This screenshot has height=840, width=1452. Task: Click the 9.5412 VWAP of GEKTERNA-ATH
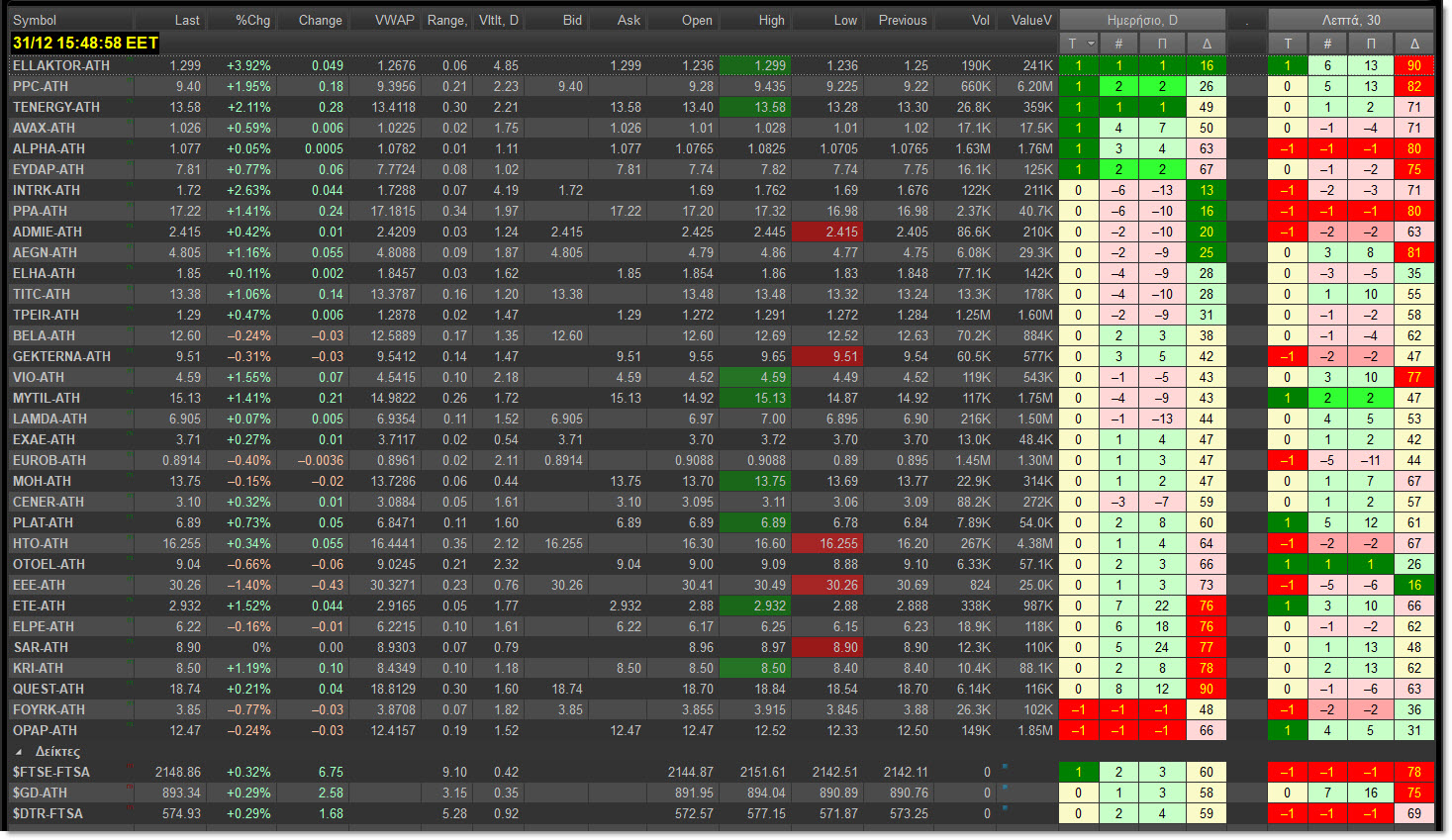pyautogui.click(x=394, y=356)
